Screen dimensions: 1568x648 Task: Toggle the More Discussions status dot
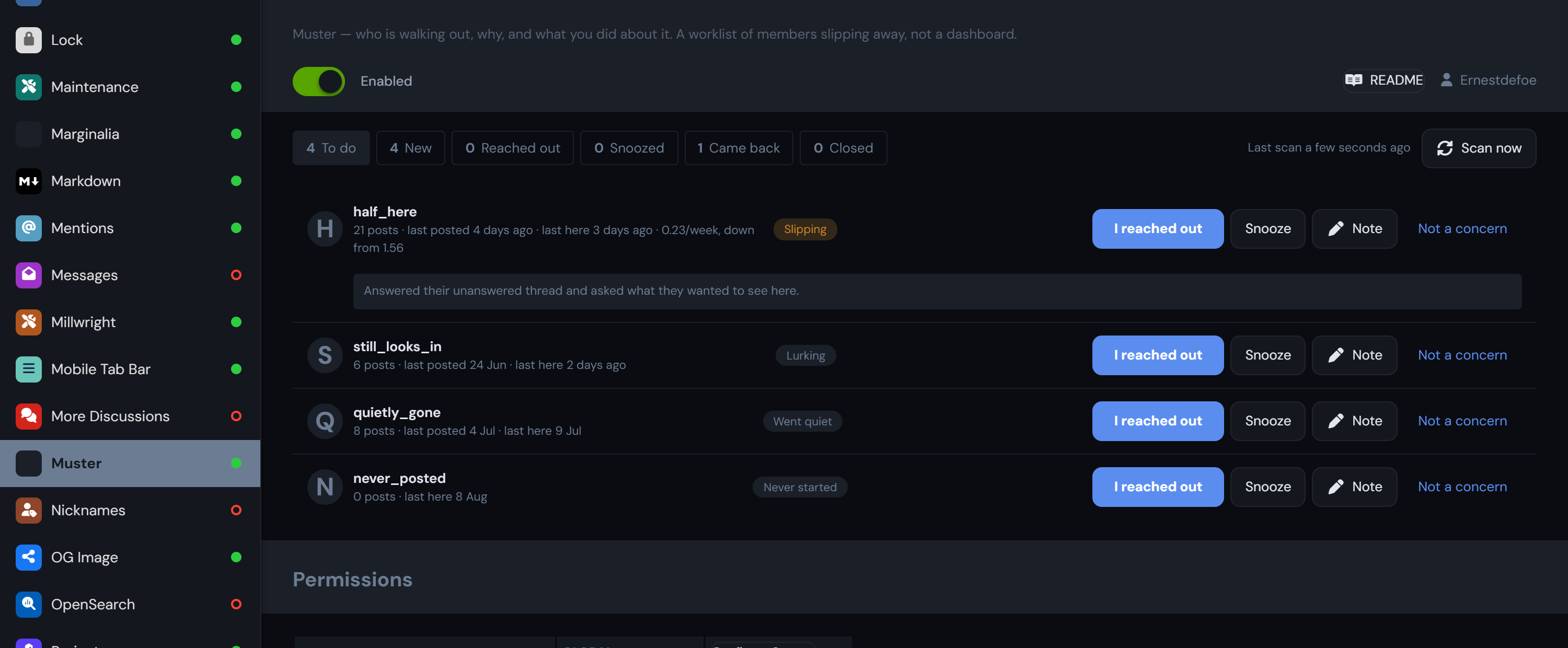pos(236,416)
